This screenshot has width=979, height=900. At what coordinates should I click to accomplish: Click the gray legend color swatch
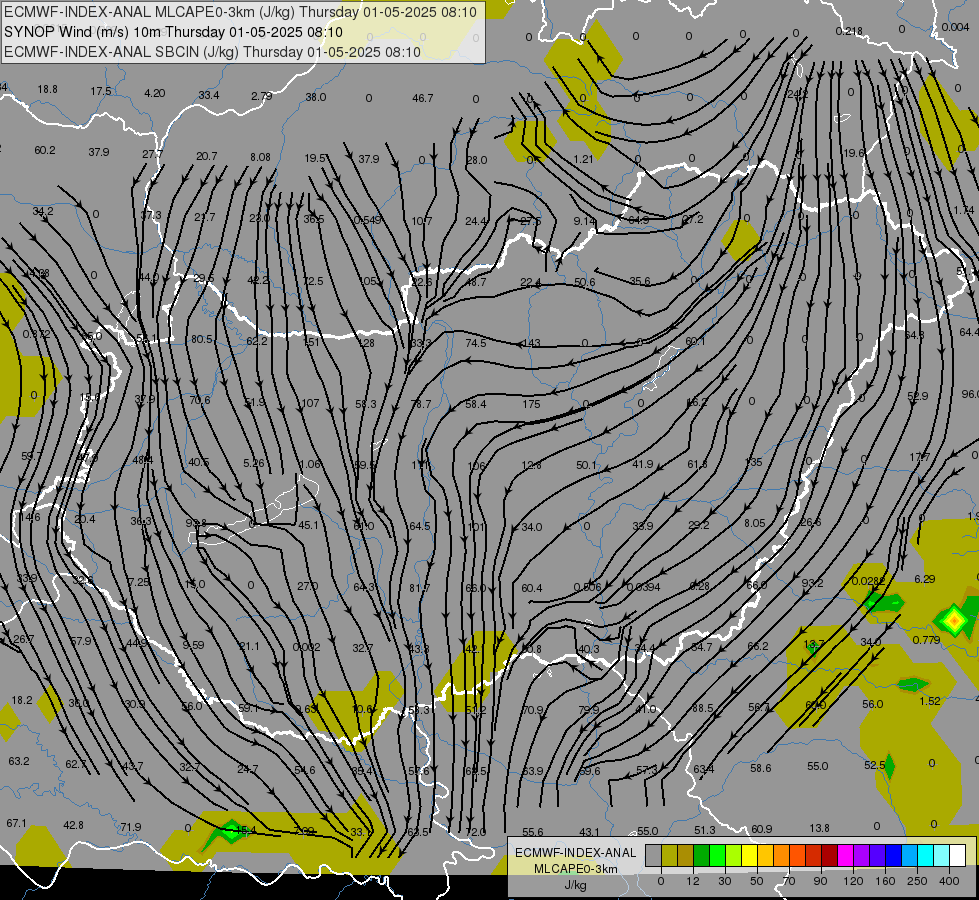click(654, 855)
